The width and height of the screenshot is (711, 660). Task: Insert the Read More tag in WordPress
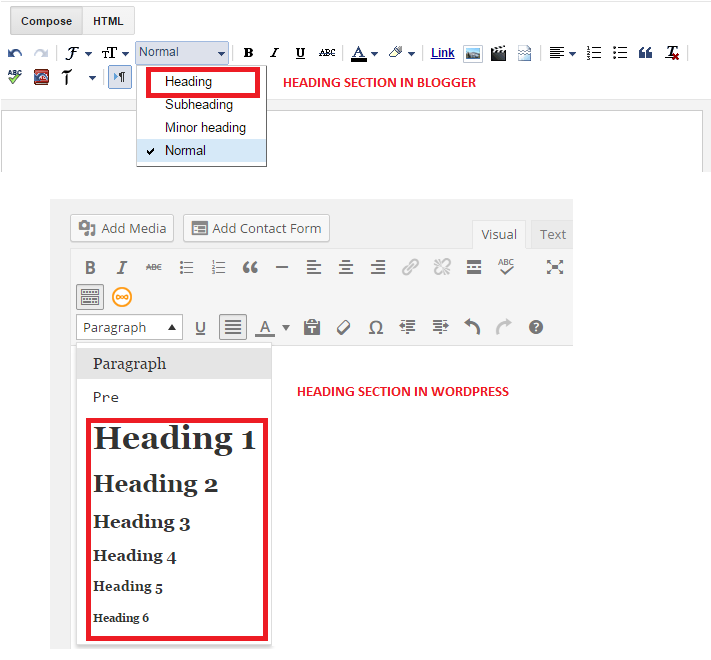(x=474, y=267)
